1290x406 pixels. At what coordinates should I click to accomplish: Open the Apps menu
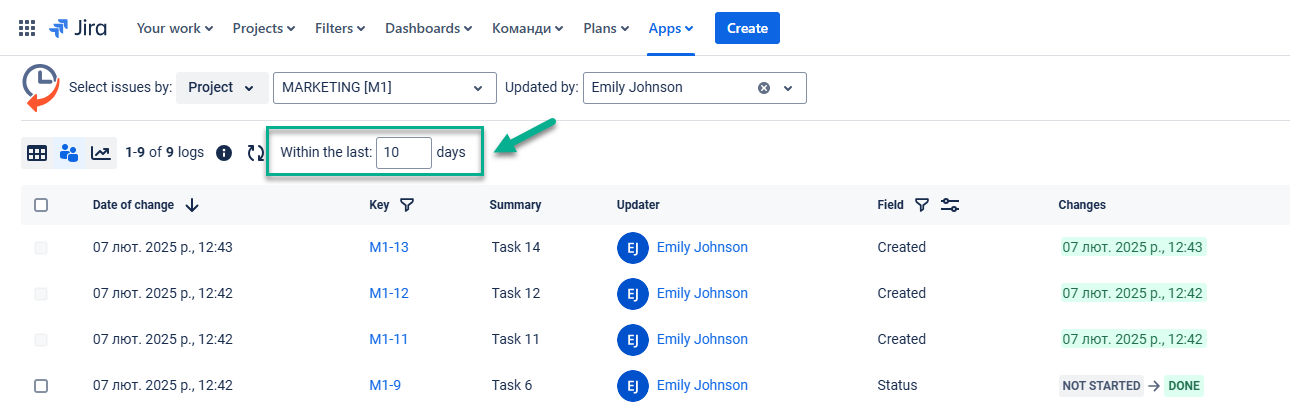(670, 28)
